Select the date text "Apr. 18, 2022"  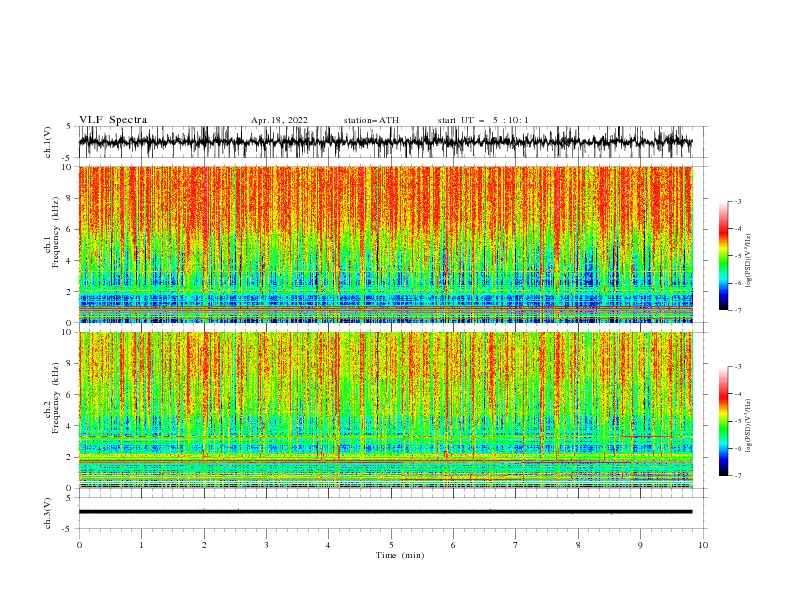pyautogui.click(x=279, y=120)
